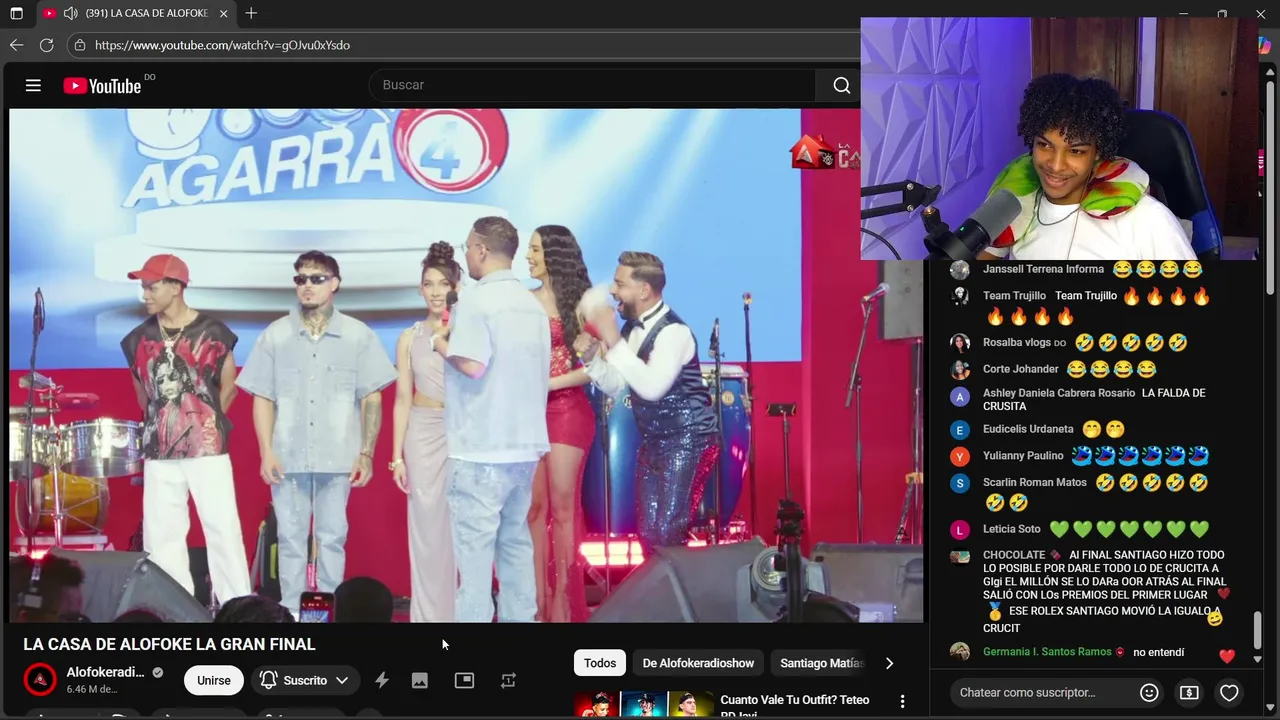Click the image screenshot icon below video
The height and width of the screenshot is (720, 1280).
(420, 680)
